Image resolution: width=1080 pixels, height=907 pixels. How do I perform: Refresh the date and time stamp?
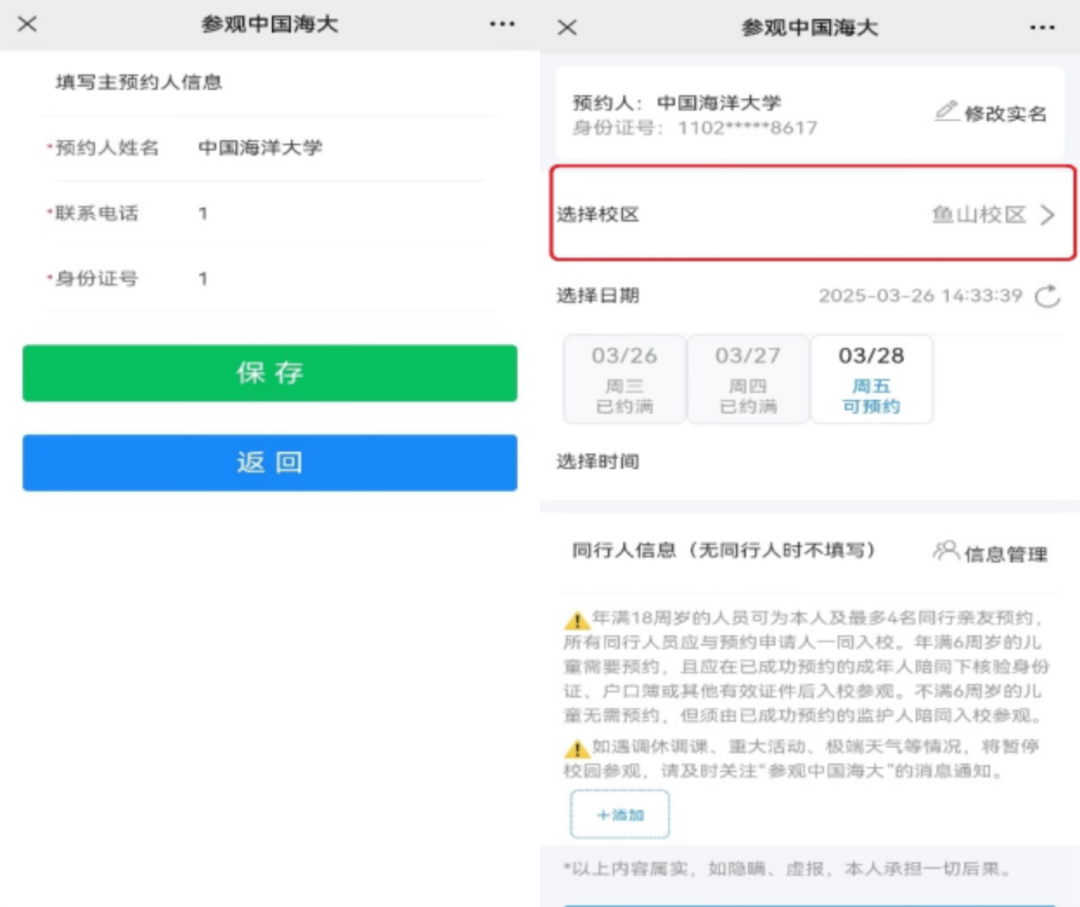1048,296
